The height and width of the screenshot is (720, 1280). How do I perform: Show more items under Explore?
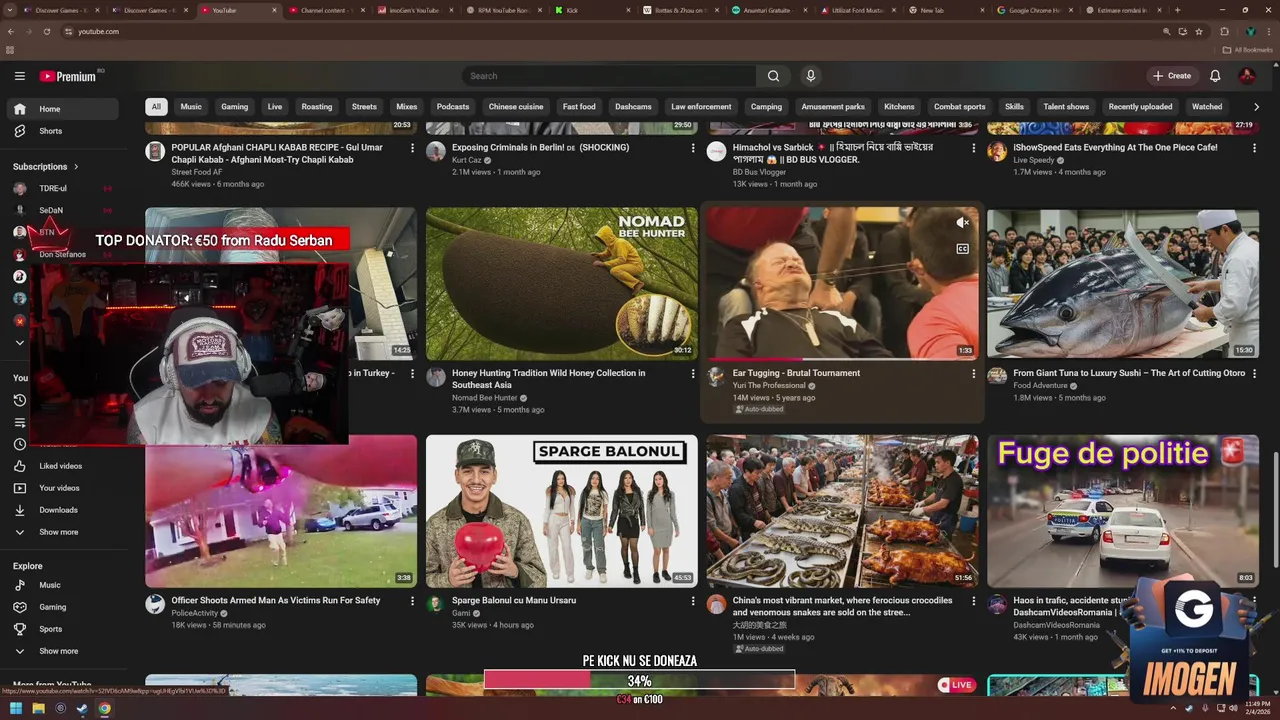(x=60, y=651)
